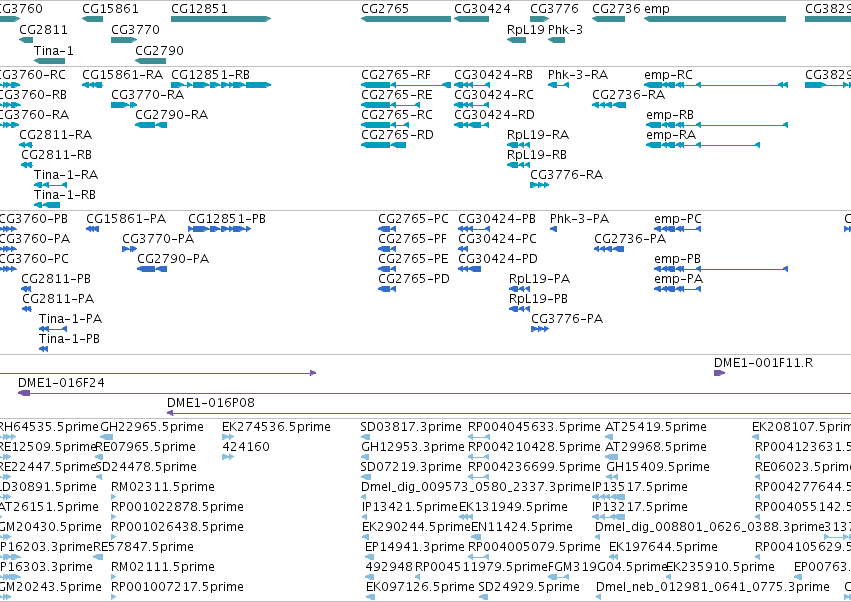Click EST SD03817.3prime label
Viewport: 851px width, 602px height.
pos(411,427)
